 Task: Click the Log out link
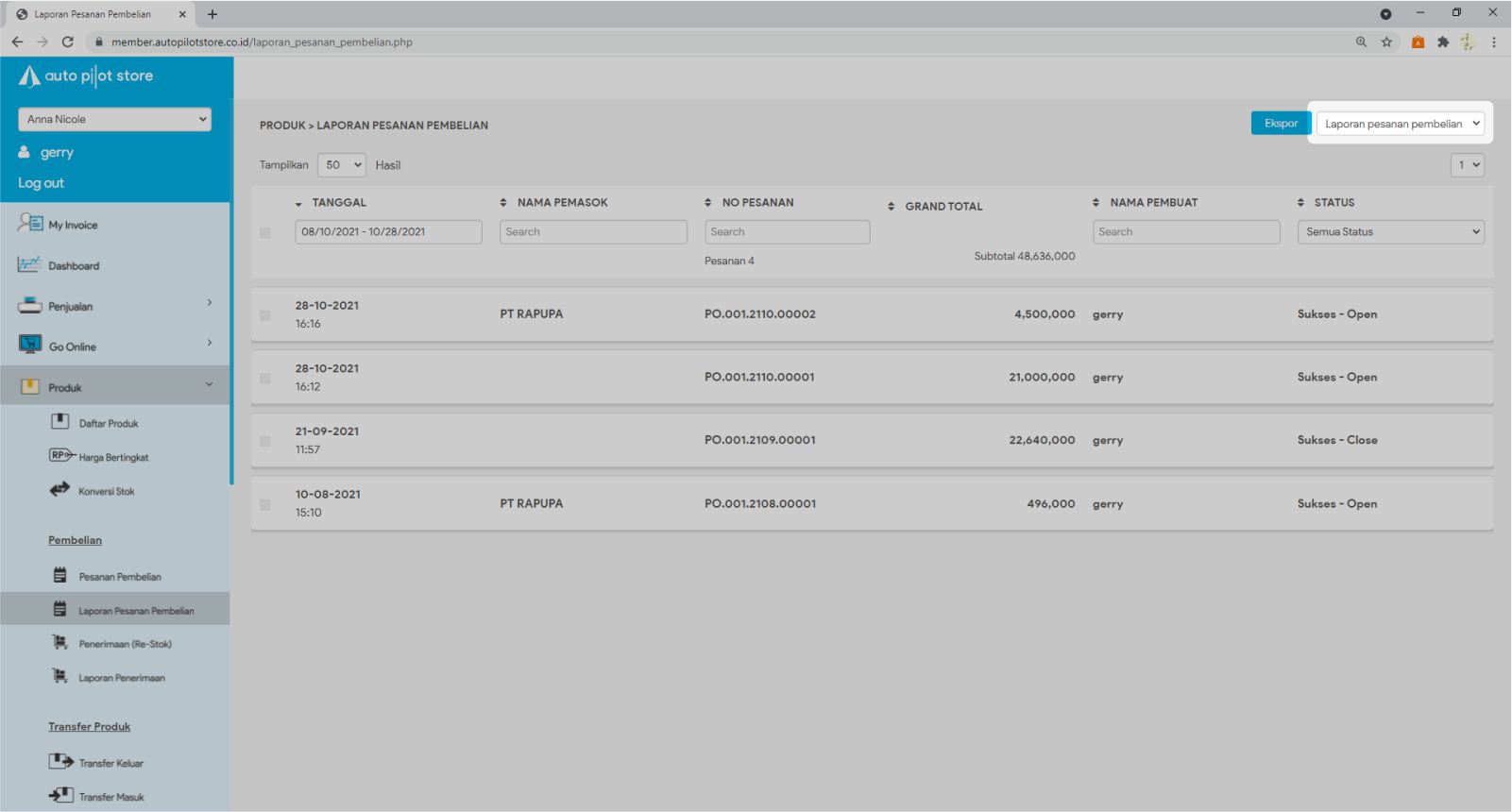(42, 183)
